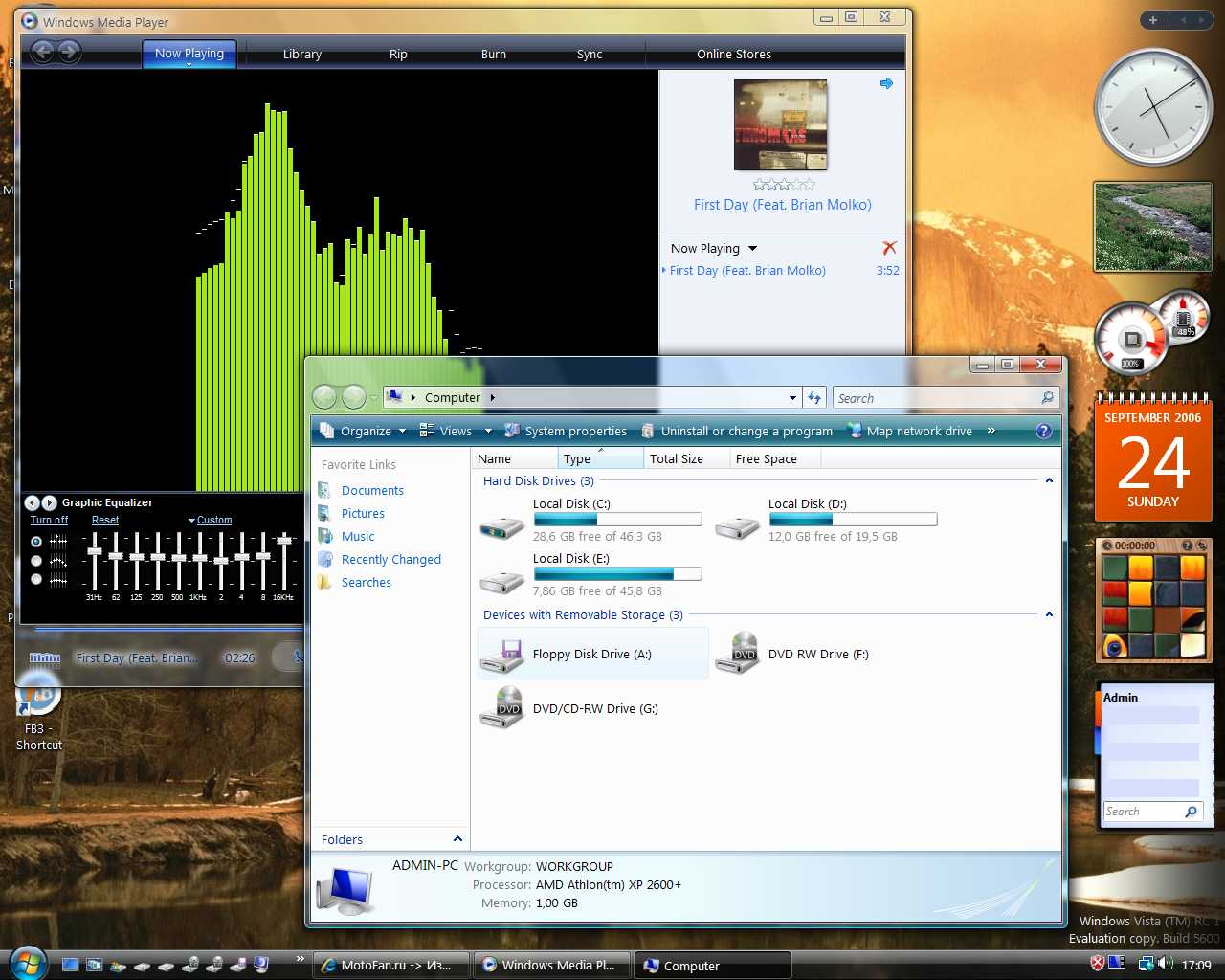This screenshot has width=1225, height=980.
Task: Click the Explorer forward button
Action: (x=354, y=396)
